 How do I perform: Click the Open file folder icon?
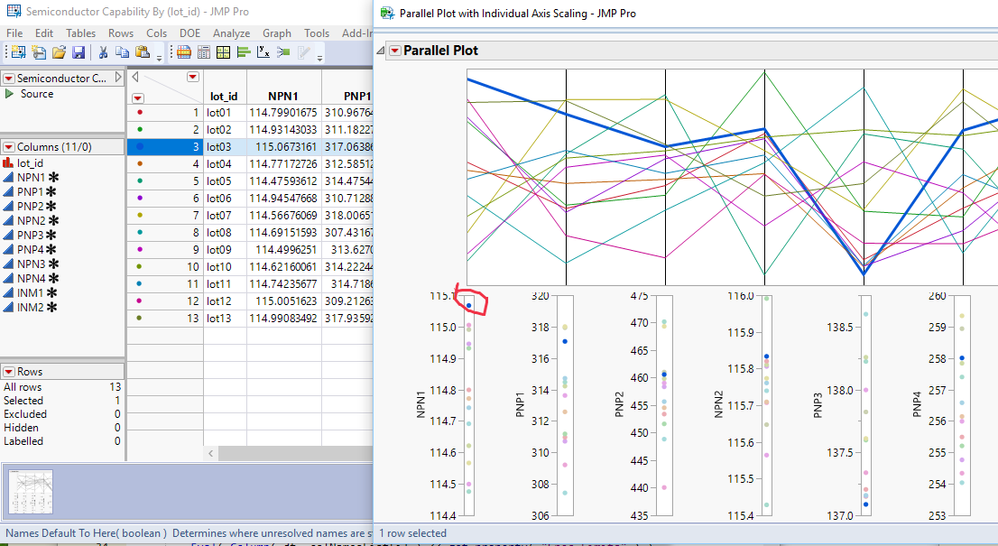pos(58,52)
